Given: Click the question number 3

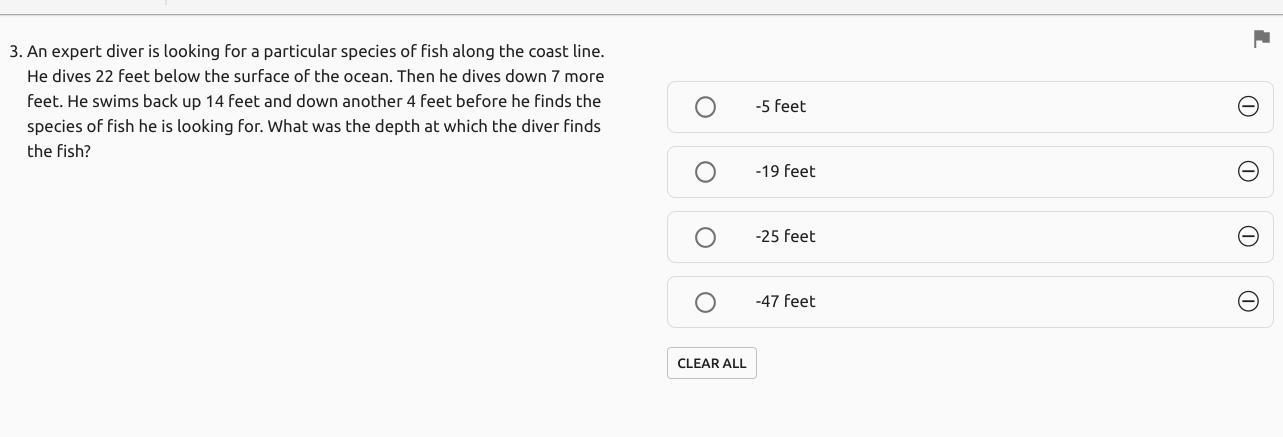Looking at the screenshot, I should (15, 51).
